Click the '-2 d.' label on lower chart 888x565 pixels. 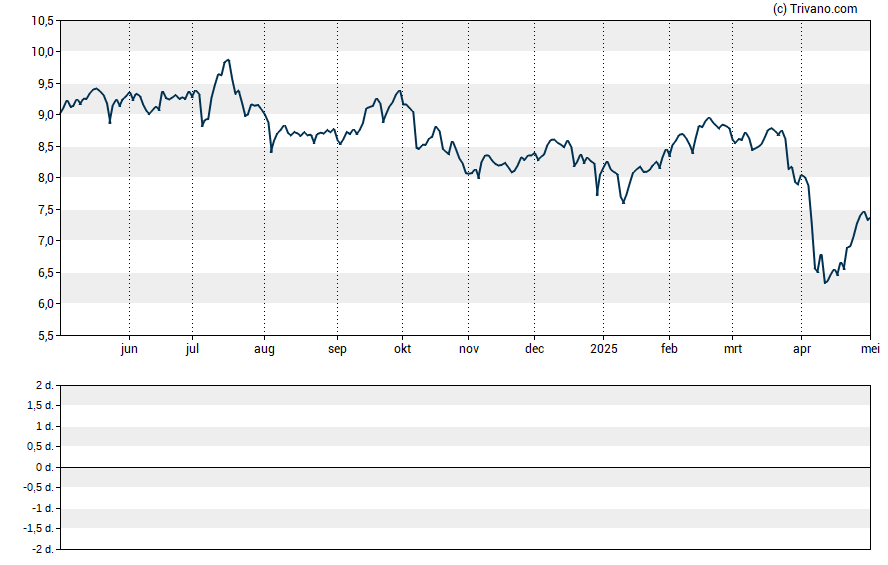pyautogui.click(x=42, y=549)
